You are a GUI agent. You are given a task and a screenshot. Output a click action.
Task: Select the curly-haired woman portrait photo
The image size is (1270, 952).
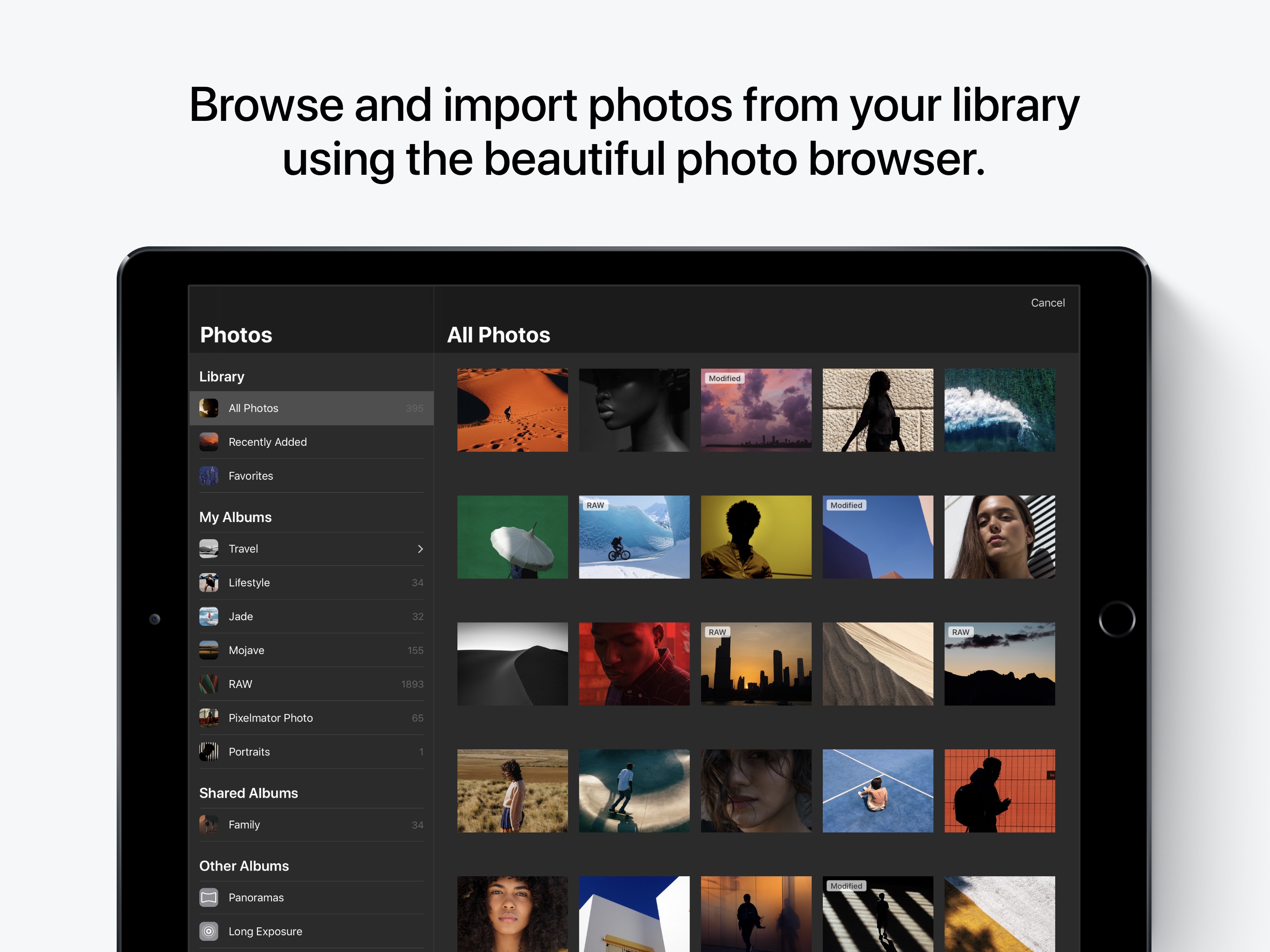[x=512, y=913]
